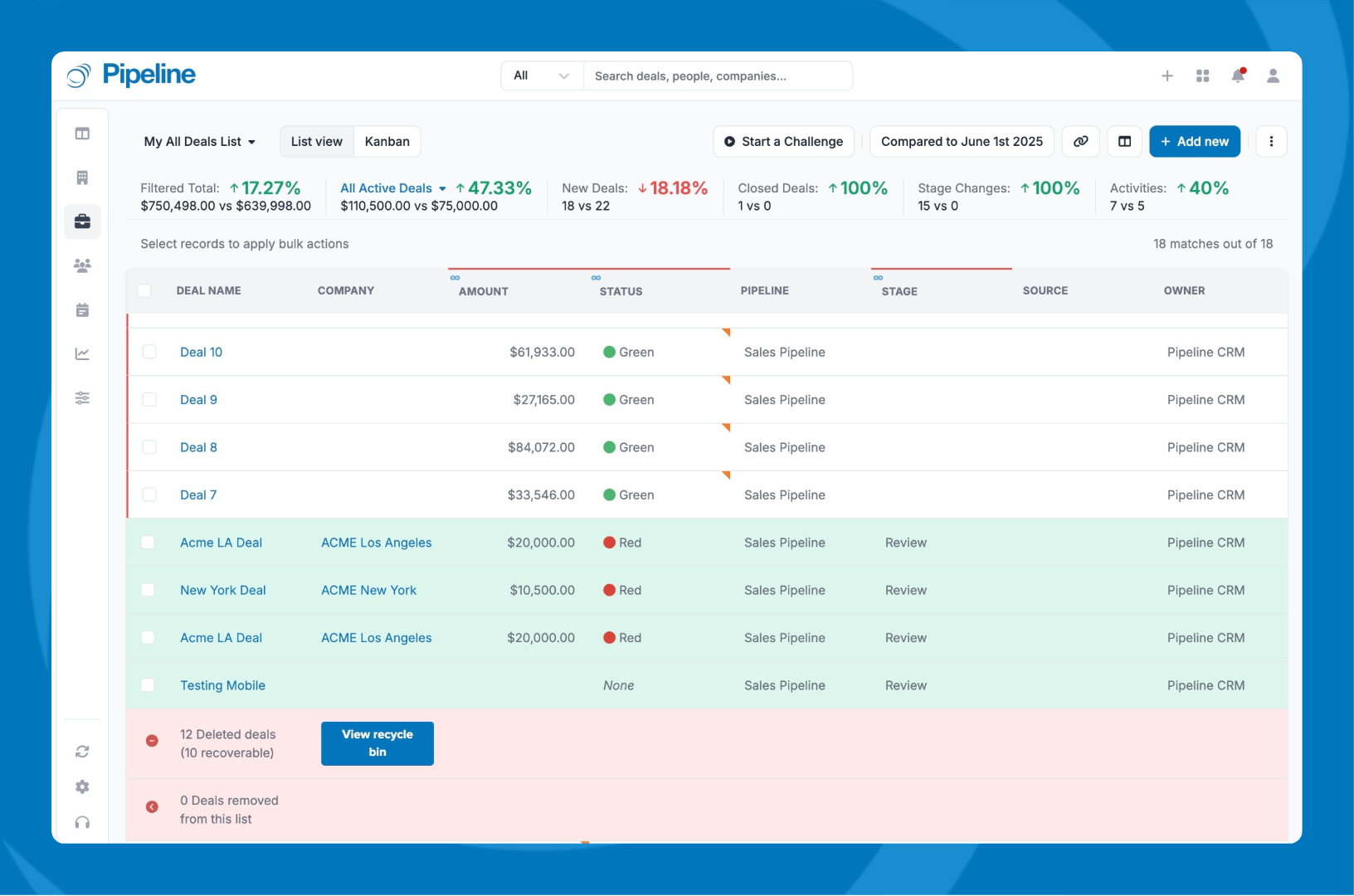Open reports chart icon in sidebar
The height and width of the screenshot is (896, 1354).
pyautogui.click(x=82, y=354)
